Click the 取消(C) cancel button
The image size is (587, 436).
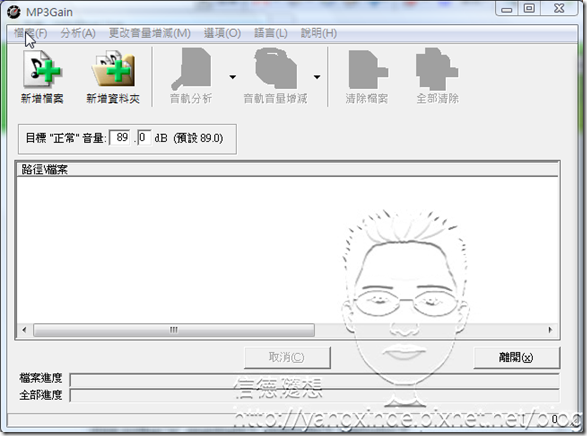(x=287, y=357)
